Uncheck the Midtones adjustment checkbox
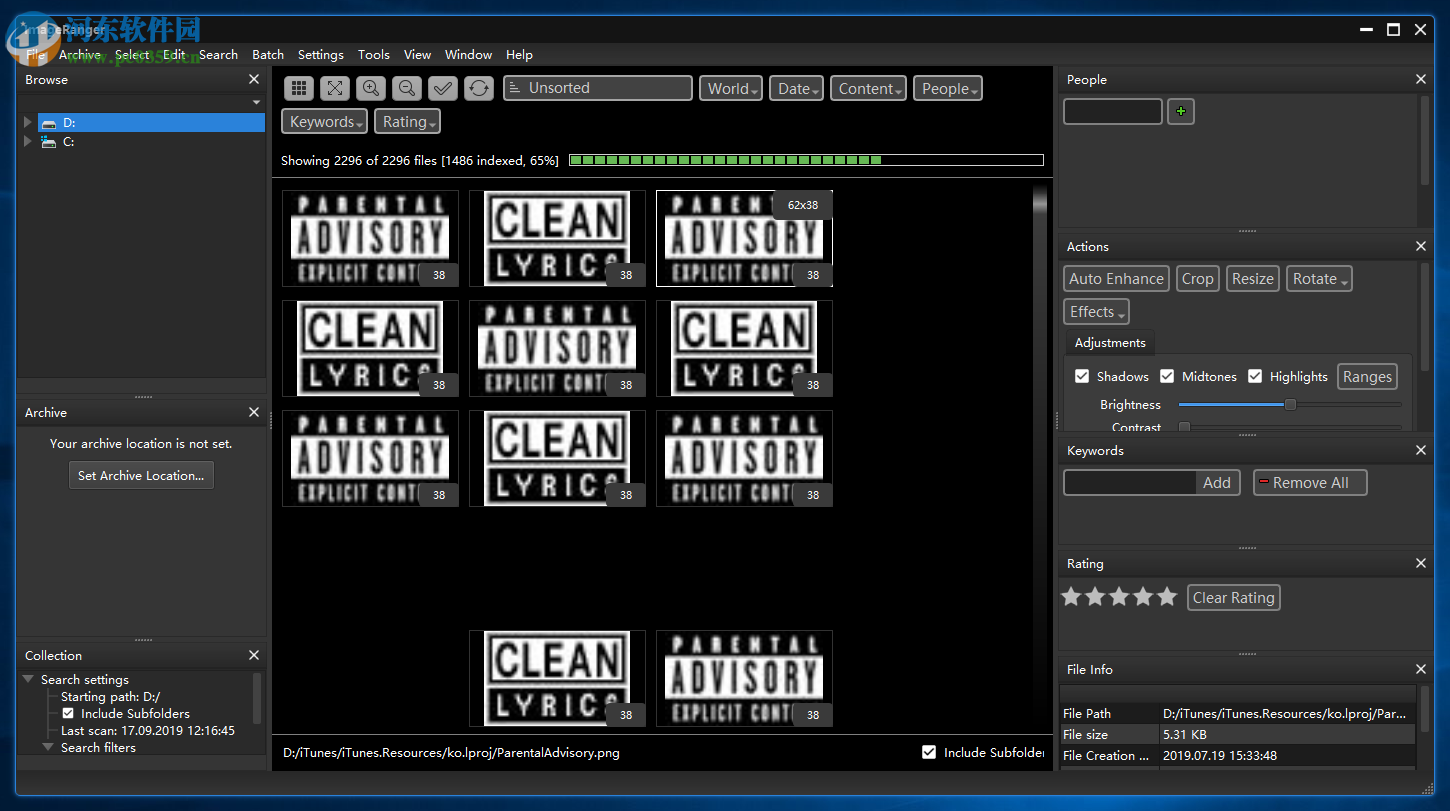This screenshot has width=1450, height=811. (1167, 376)
